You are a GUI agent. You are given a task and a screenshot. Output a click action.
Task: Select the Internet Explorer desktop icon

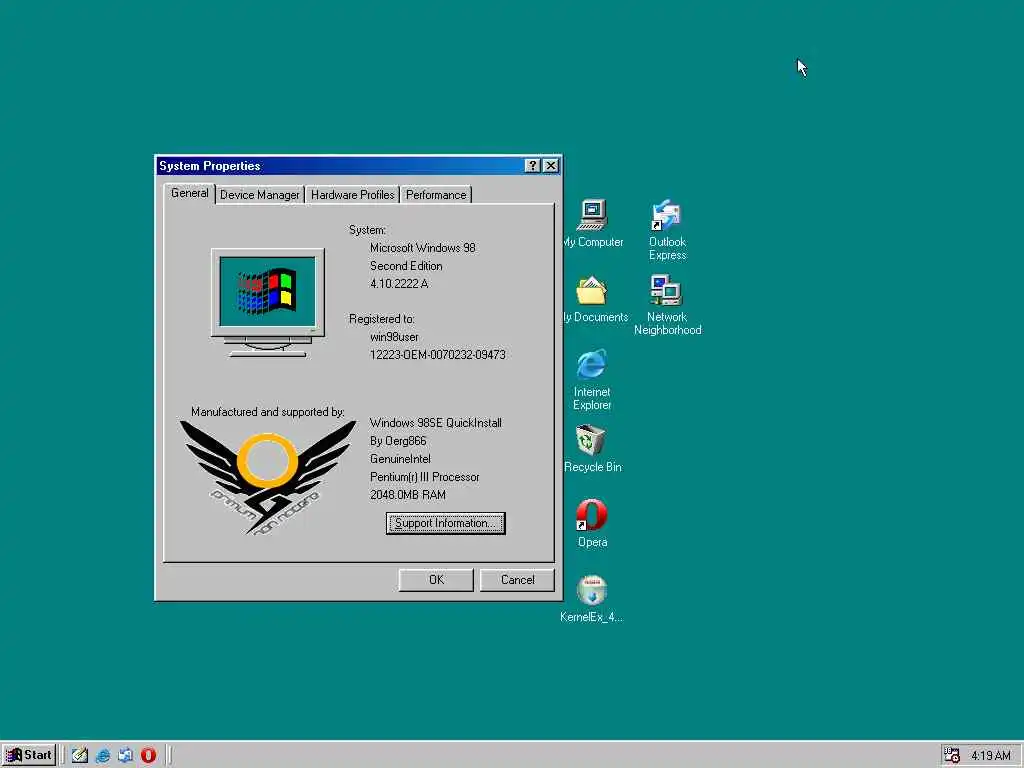592,379
